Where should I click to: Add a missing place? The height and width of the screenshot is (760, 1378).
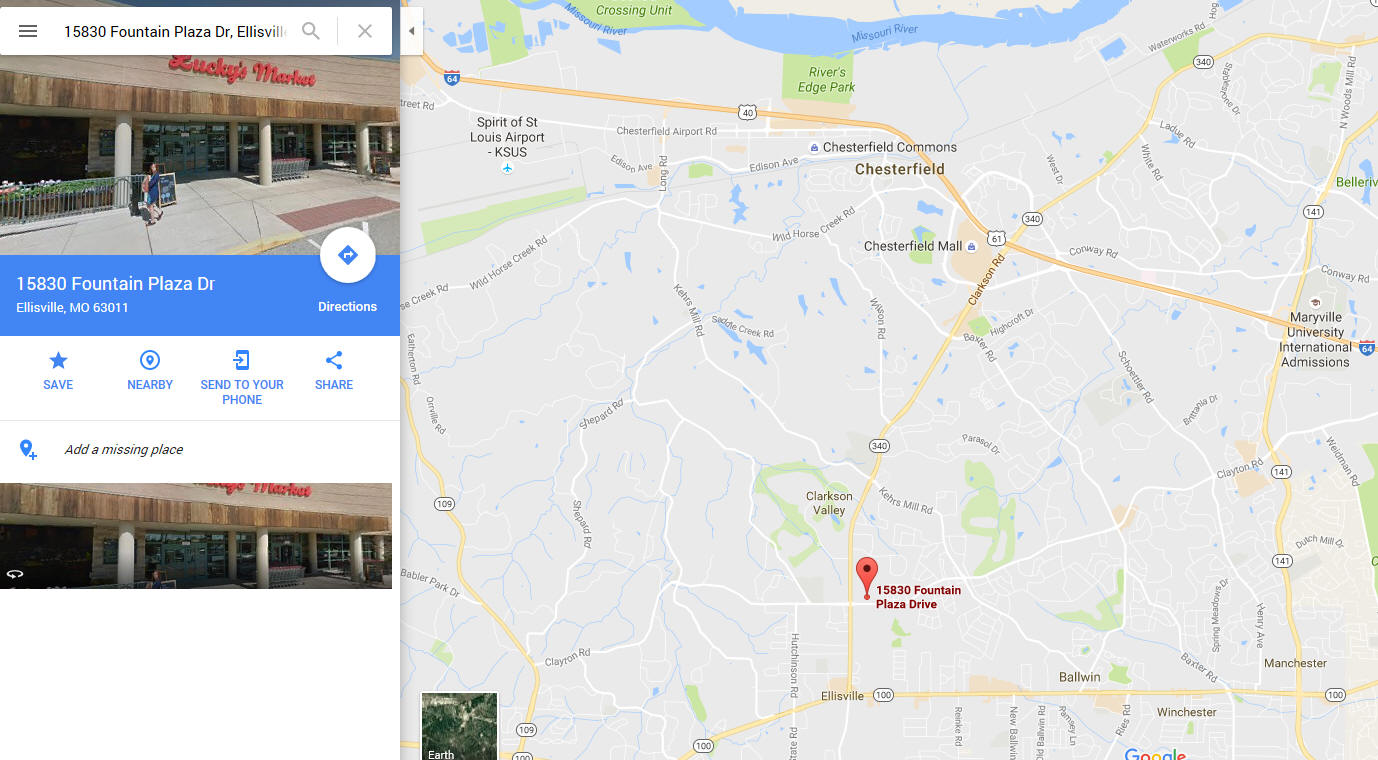tap(123, 450)
